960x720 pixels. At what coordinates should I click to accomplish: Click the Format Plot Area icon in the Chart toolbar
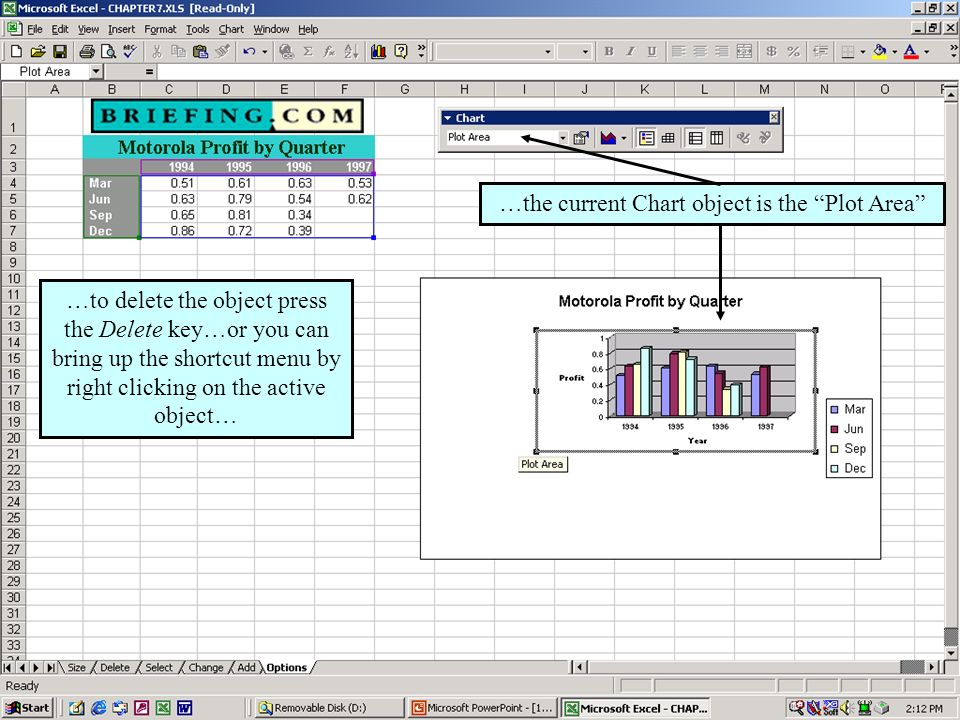tap(581, 138)
